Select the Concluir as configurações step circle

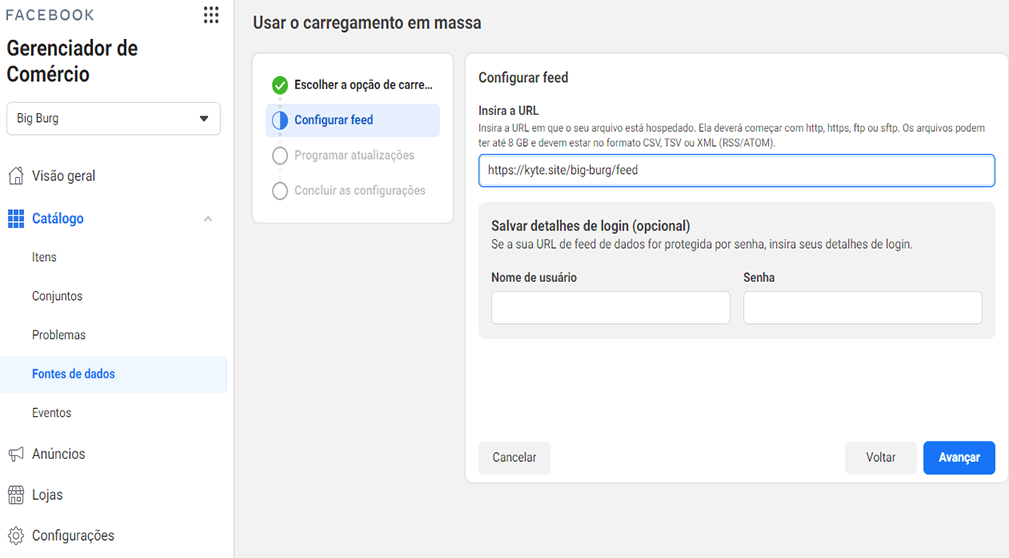pos(280,191)
